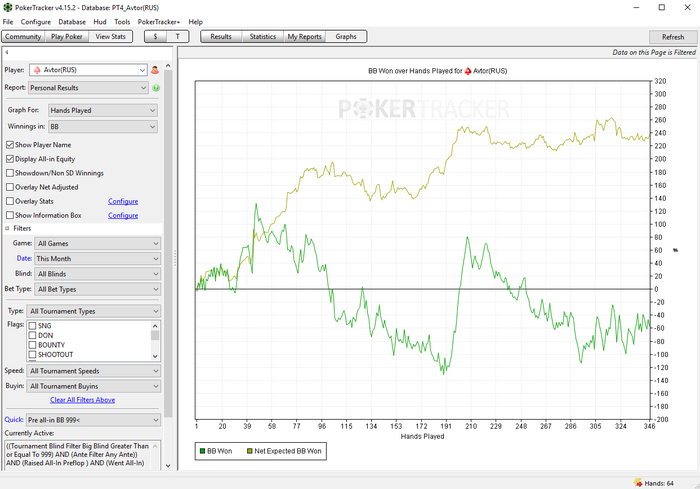Check the DON flag
This screenshot has height=489, width=700.
tap(32, 335)
